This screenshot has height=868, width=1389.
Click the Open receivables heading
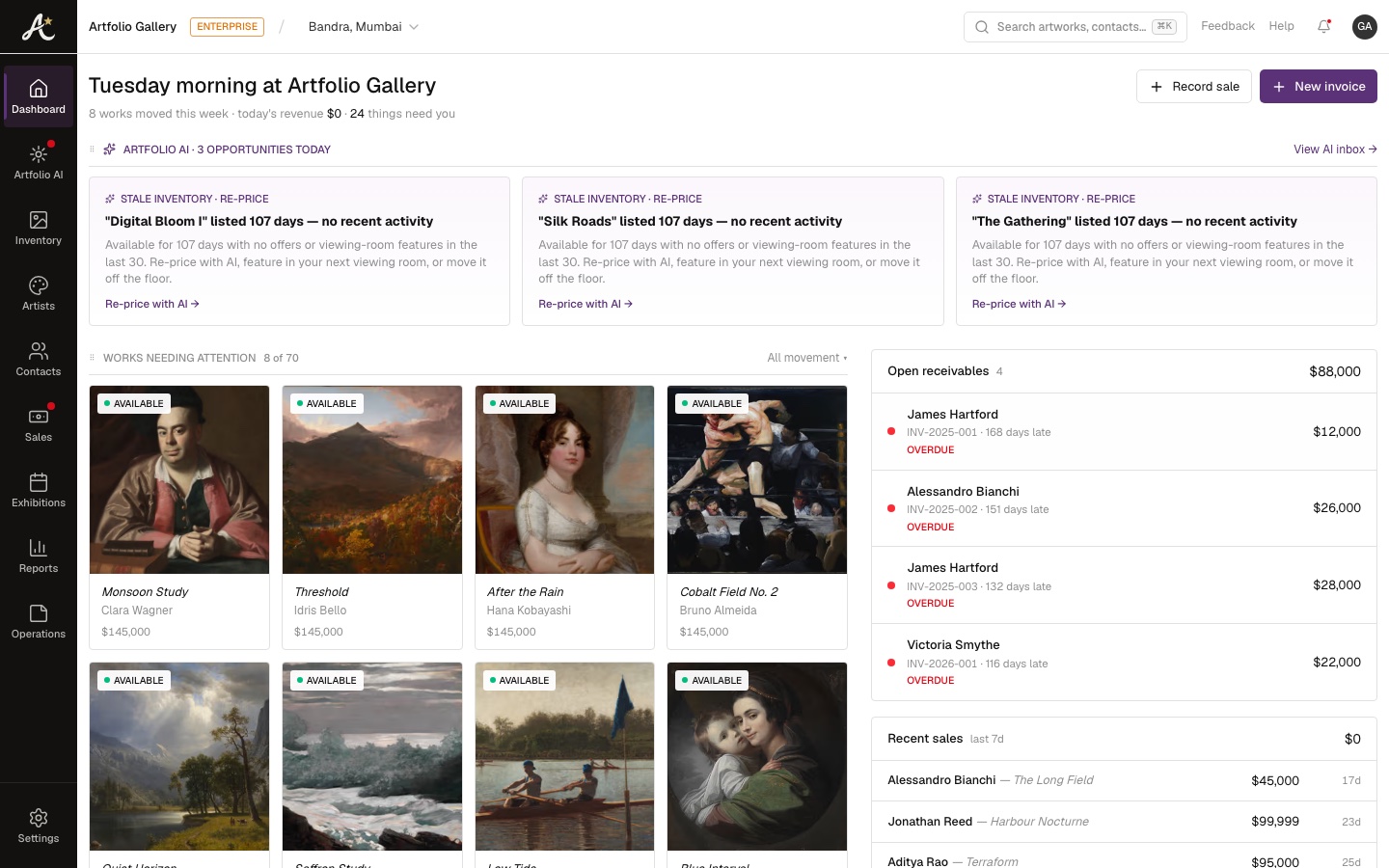(x=938, y=371)
